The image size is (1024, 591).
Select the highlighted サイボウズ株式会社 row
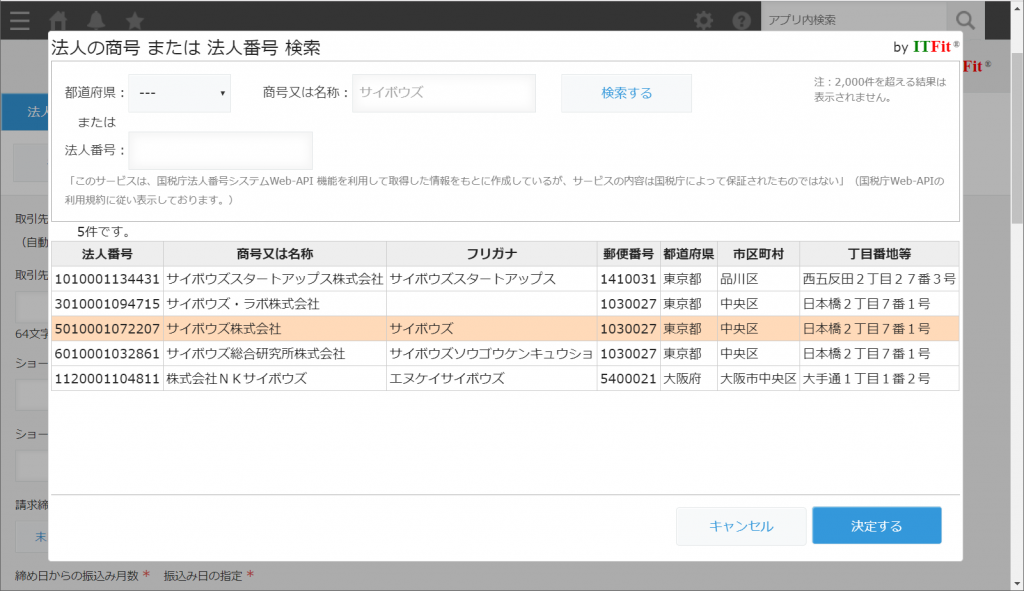tap(505, 328)
